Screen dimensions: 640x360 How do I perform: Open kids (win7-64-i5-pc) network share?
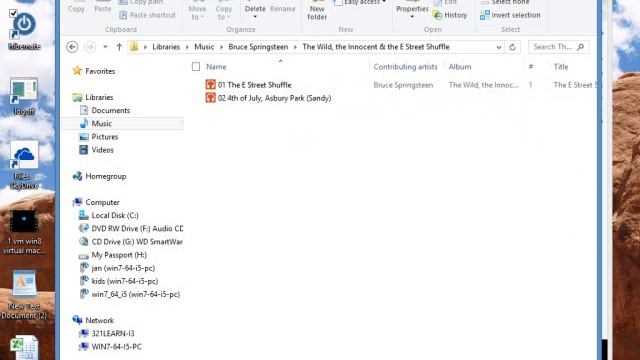(x=124, y=281)
